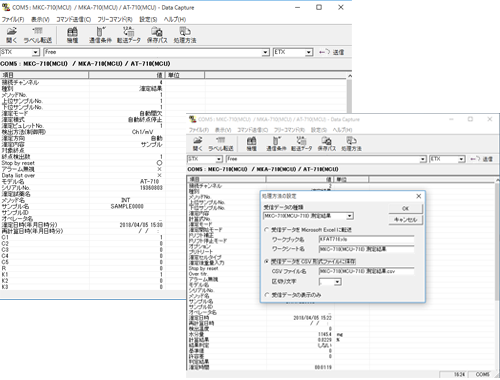Click back window vertical scrollbar
500x380 pixels.
click(x=349, y=95)
